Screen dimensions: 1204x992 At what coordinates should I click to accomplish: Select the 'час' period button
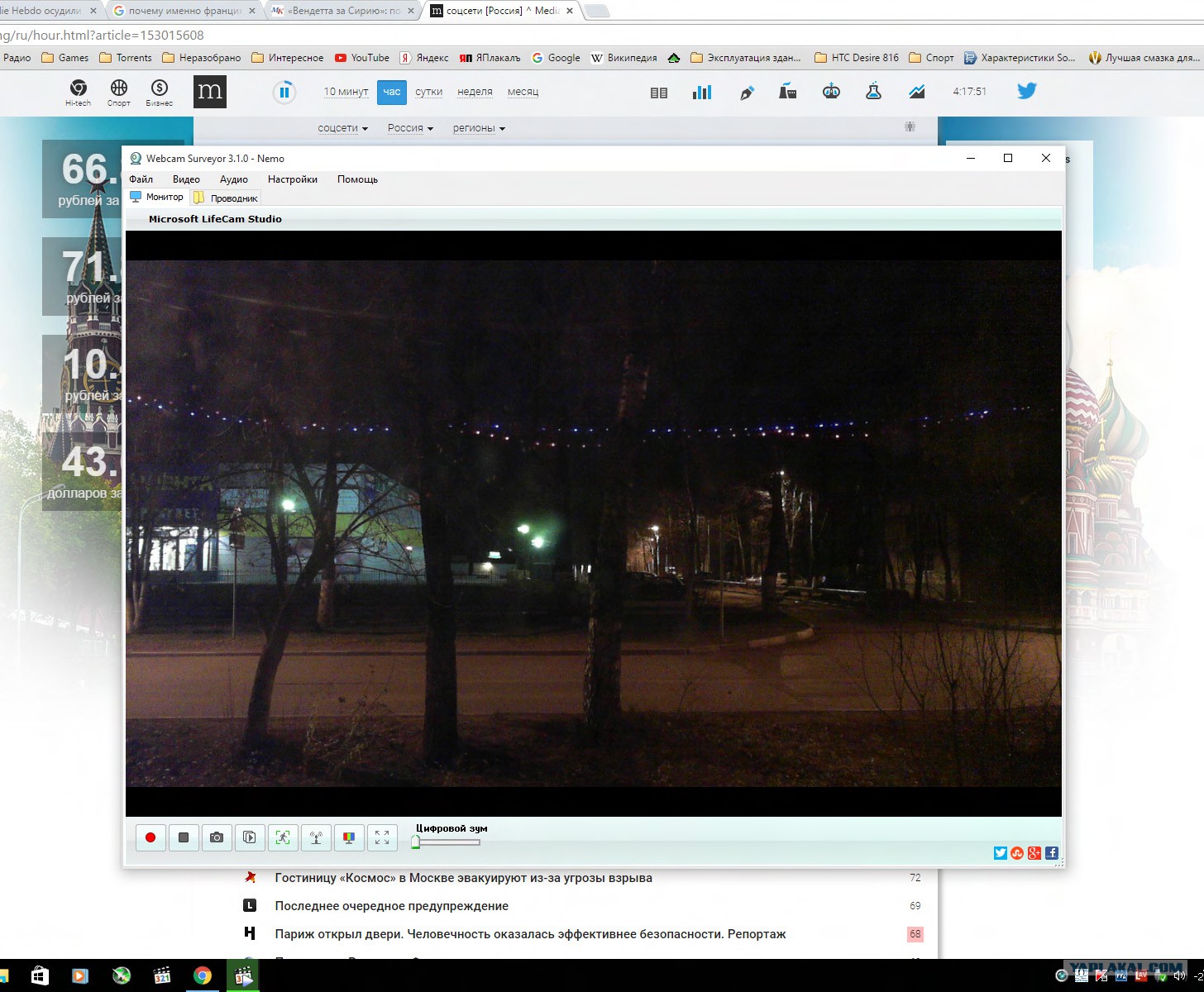392,92
